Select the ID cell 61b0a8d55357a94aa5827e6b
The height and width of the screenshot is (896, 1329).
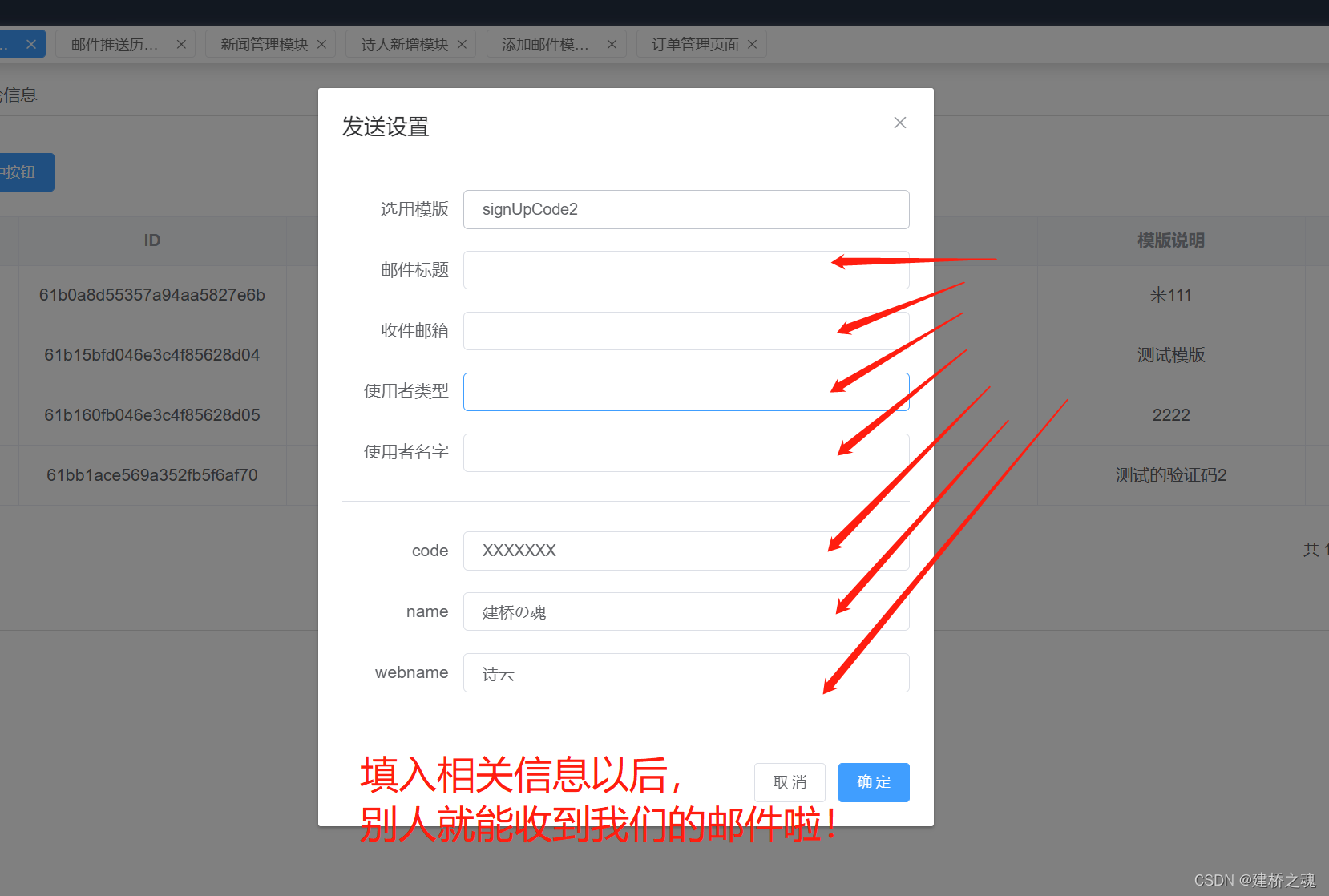click(152, 295)
